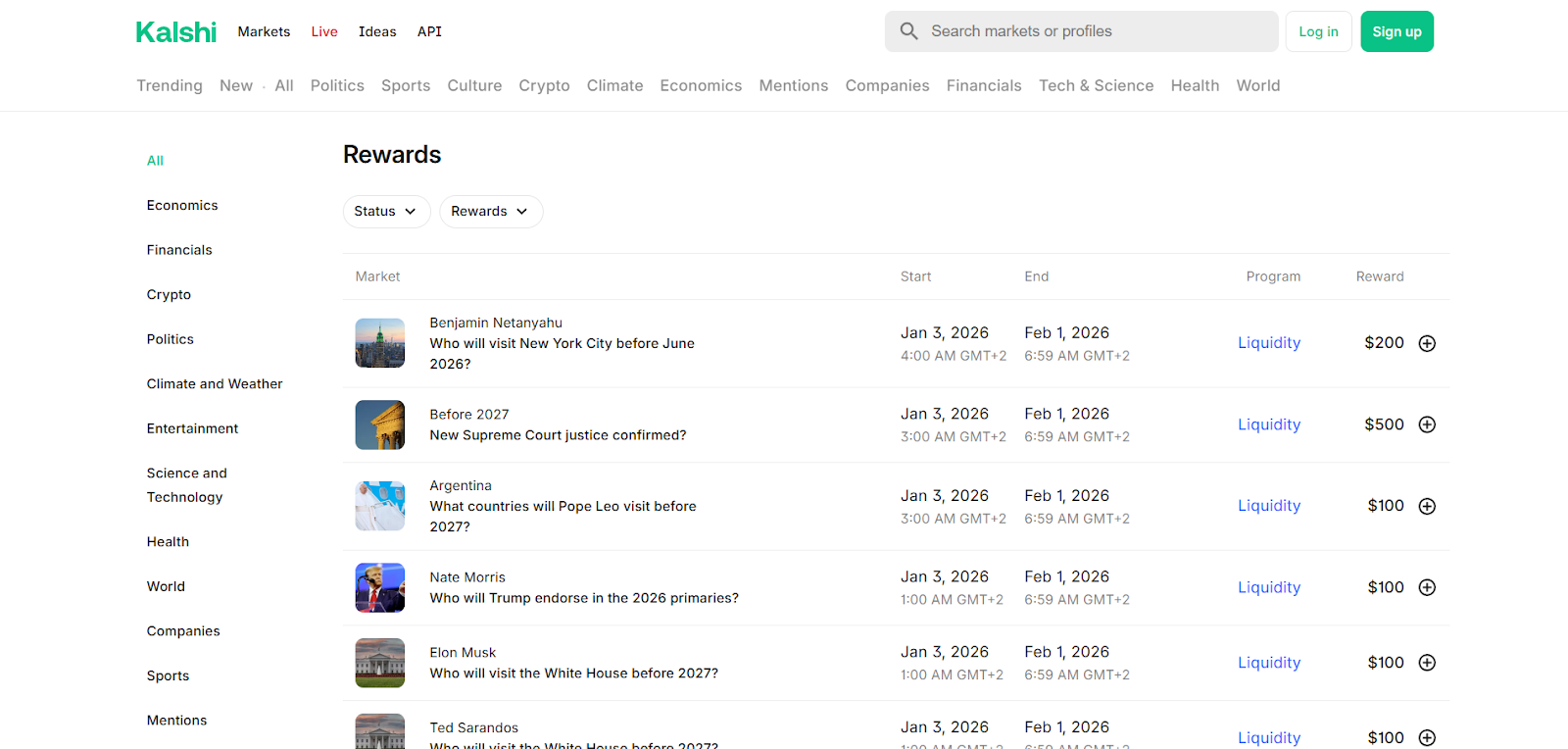Viewport: 1568px width, 749px height.
Task: Open 'Who will Trump endorse' market
Action: point(584,598)
